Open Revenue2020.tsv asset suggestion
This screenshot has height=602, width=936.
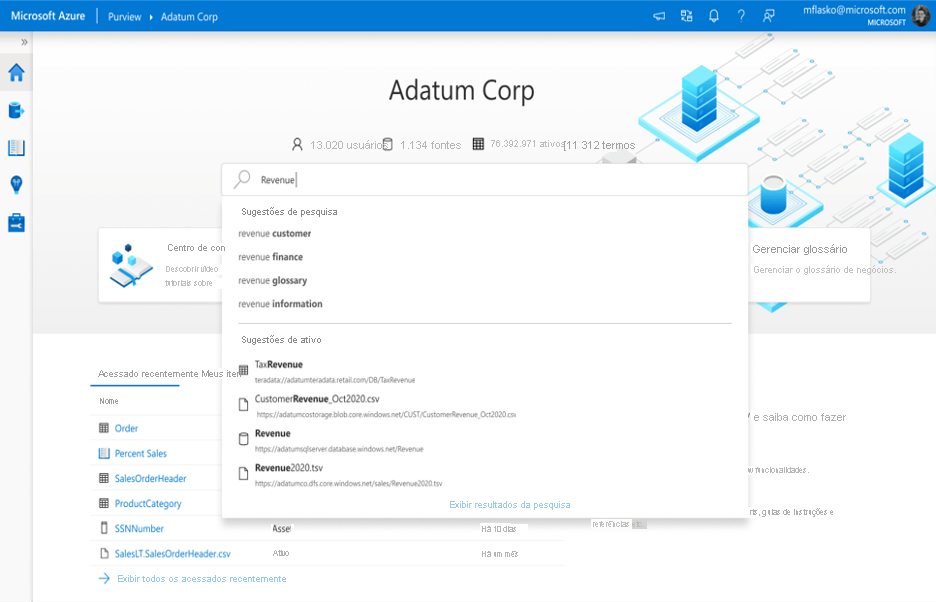coord(340,475)
